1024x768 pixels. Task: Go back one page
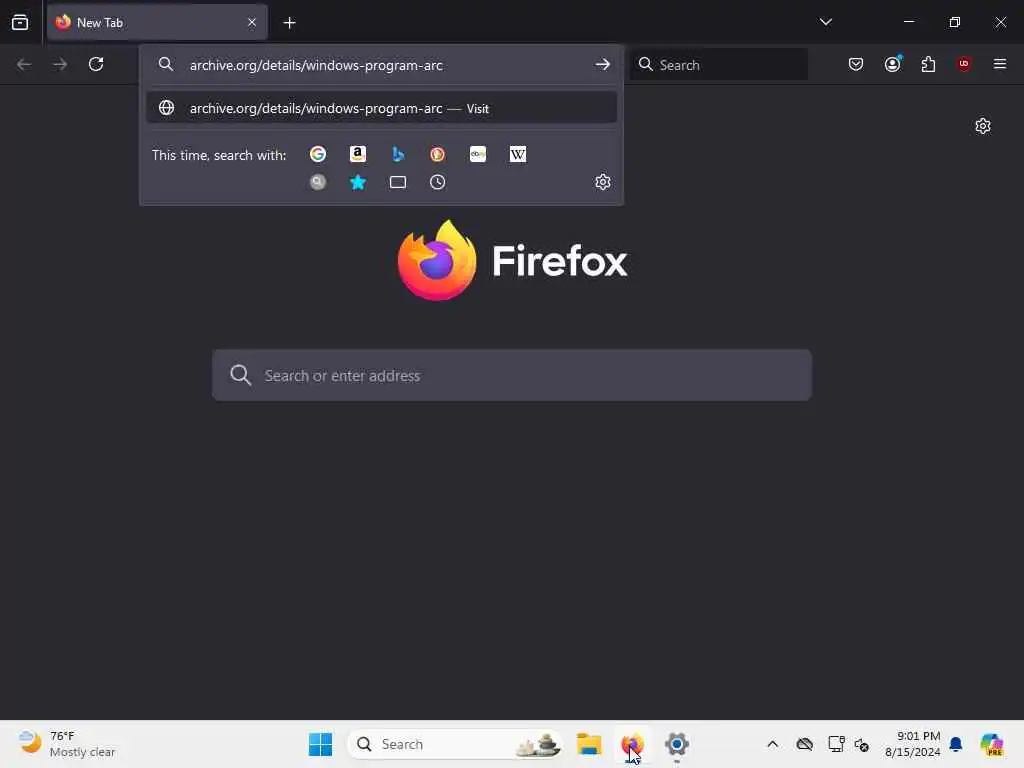coord(24,64)
